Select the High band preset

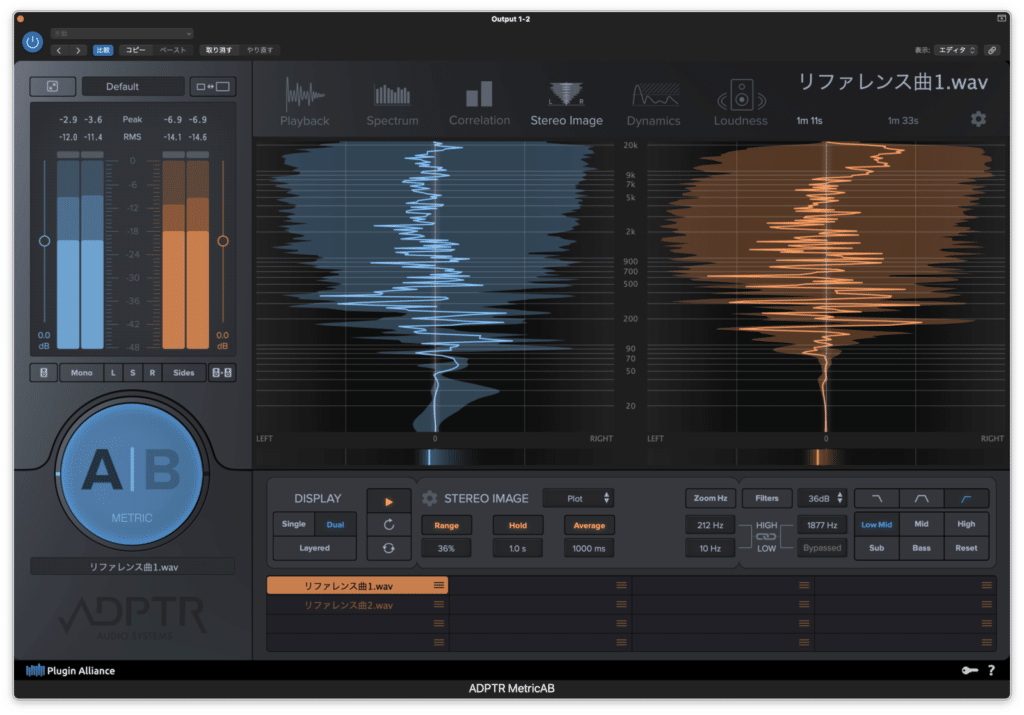tap(966, 524)
